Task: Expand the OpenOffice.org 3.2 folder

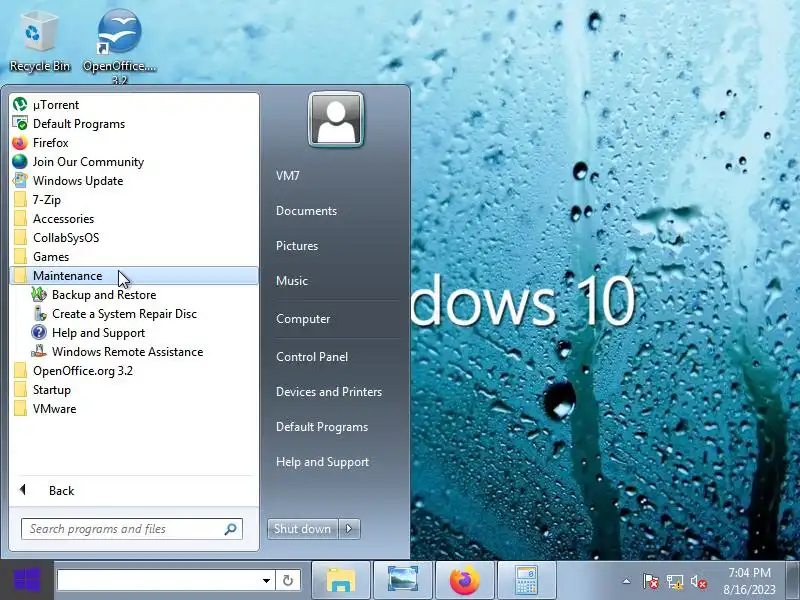Action: coord(134,370)
